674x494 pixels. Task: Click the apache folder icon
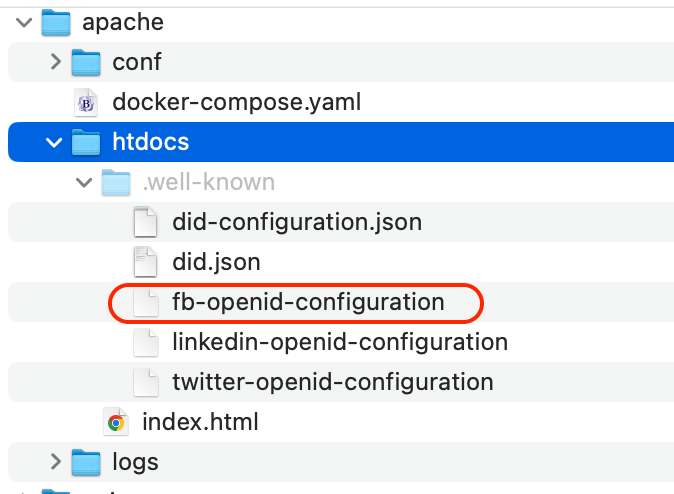pyautogui.click(x=56, y=22)
